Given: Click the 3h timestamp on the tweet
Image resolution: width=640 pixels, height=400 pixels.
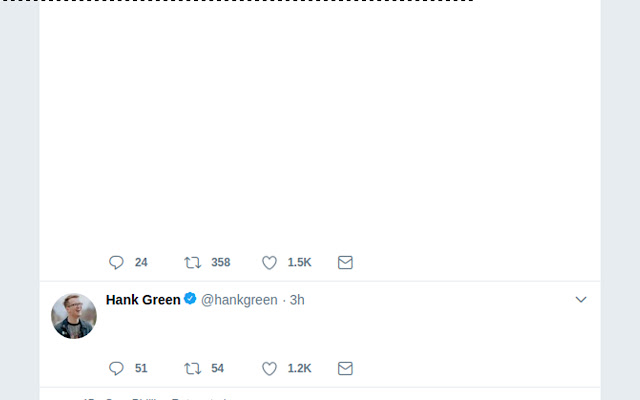Looking at the screenshot, I should coord(297,300).
